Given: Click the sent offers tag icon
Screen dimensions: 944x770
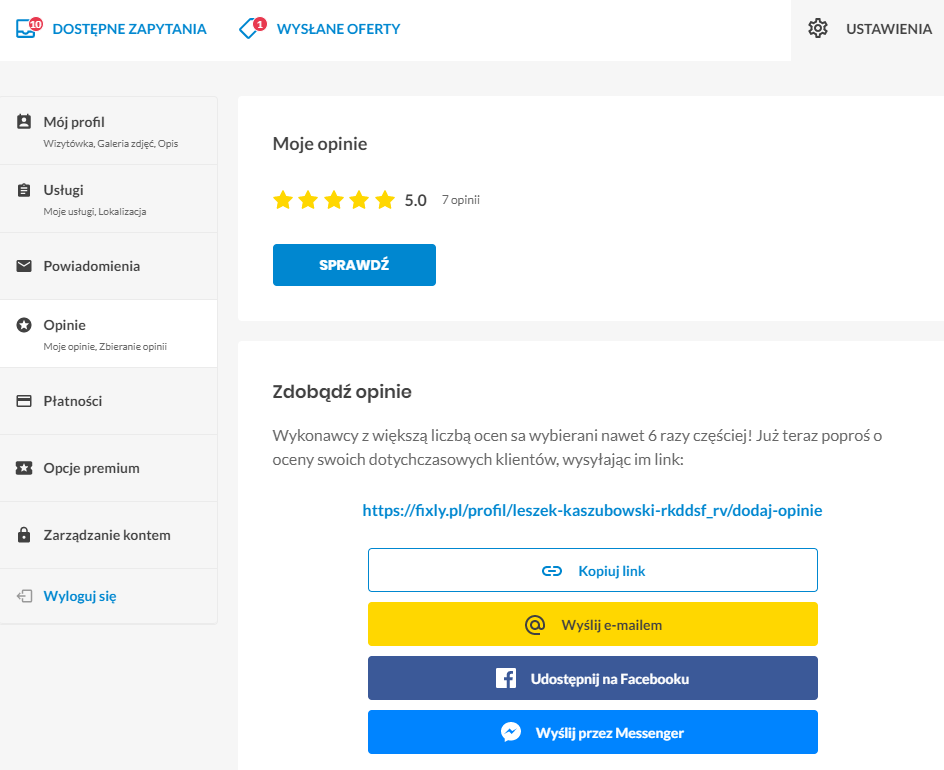Looking at the screenshot, I should coord(248,29).
